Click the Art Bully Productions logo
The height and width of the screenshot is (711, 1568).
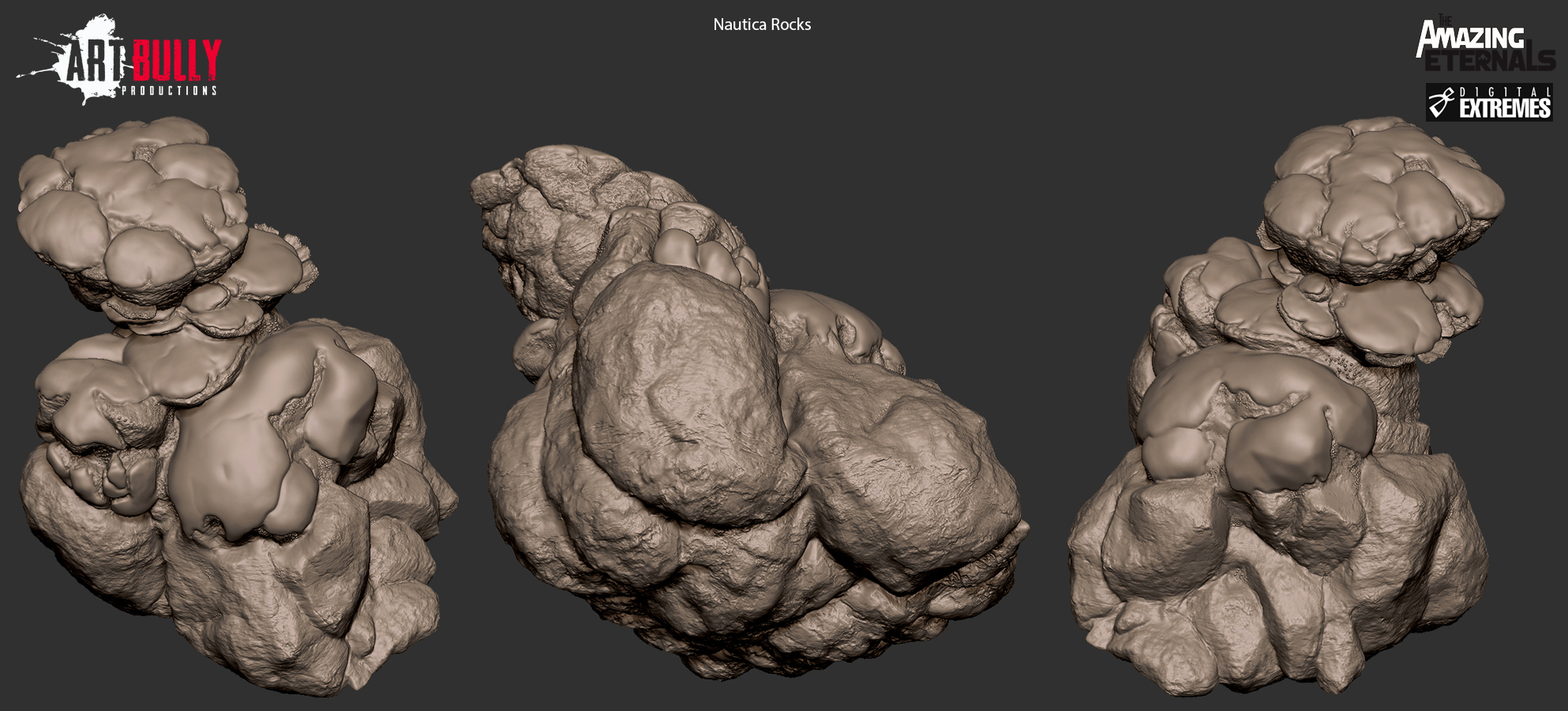pos(119,60)
